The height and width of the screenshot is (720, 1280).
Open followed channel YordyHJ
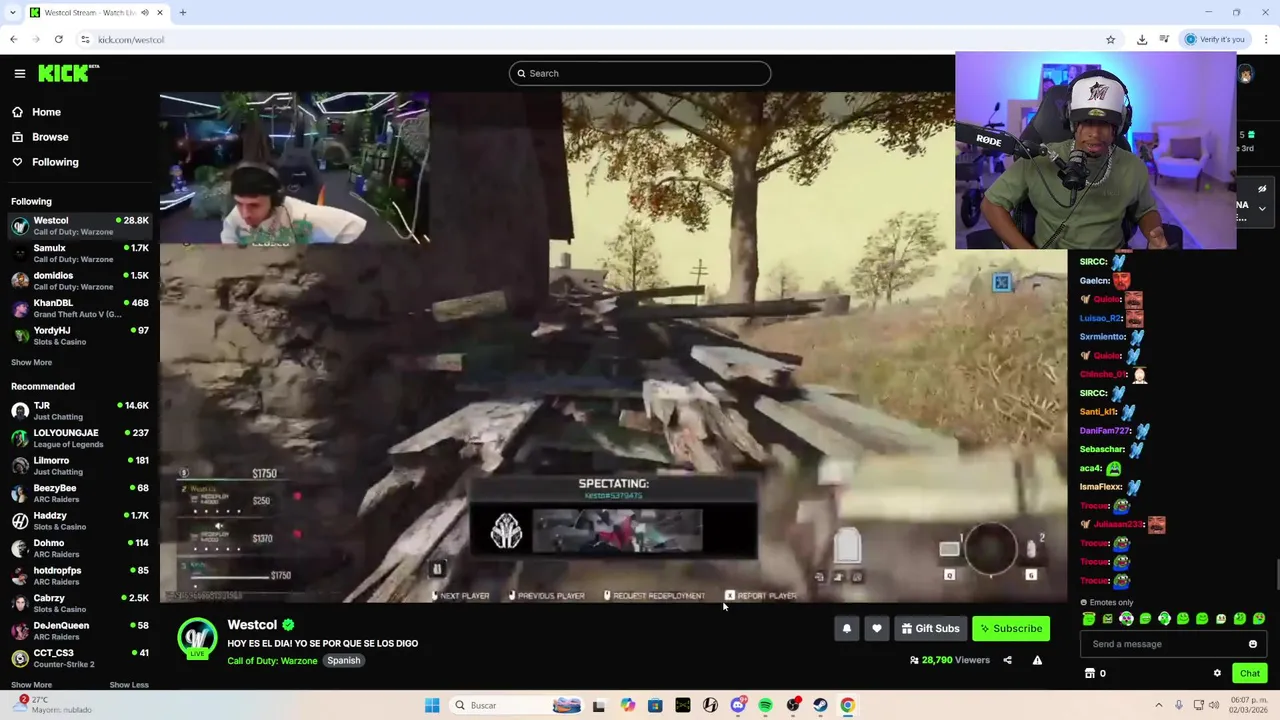click(x=80, y=336)
